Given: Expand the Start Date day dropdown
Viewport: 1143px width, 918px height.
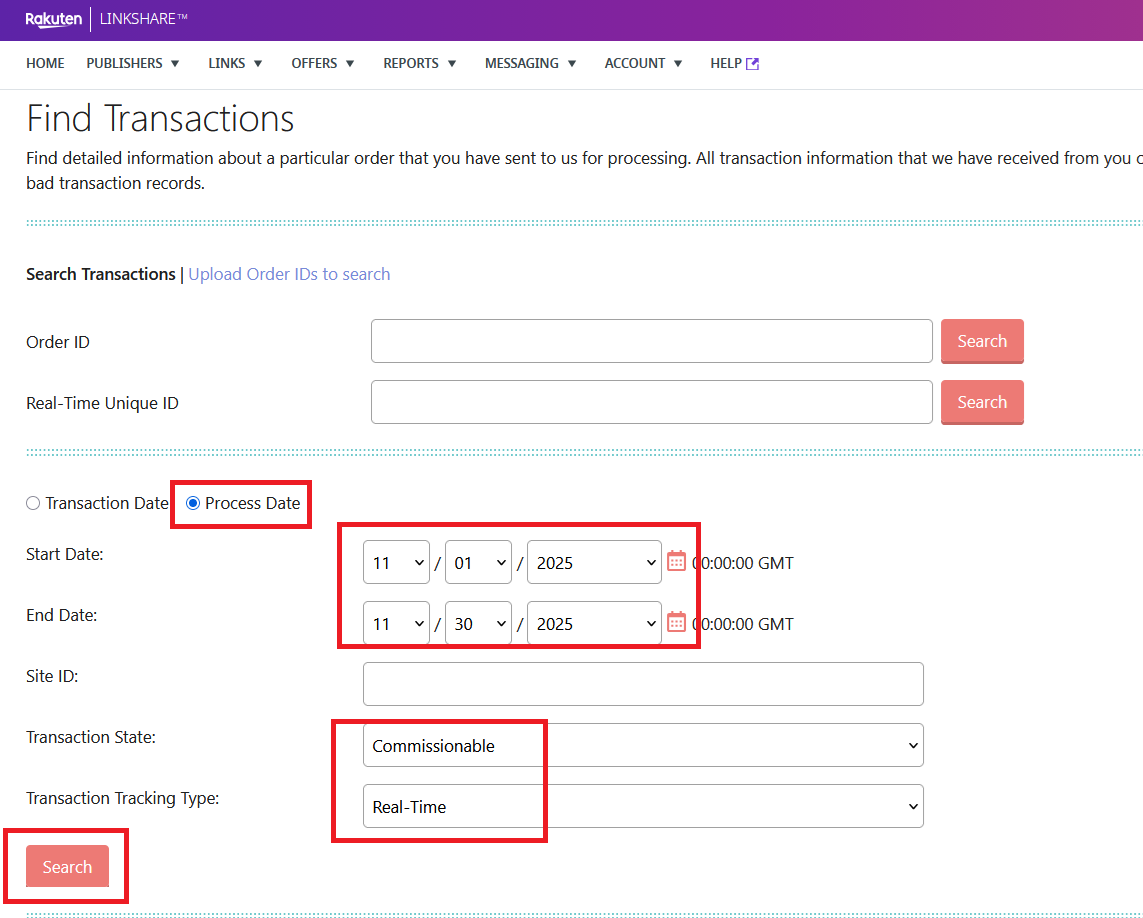Looking at the screenshot, I should [478, 563].
